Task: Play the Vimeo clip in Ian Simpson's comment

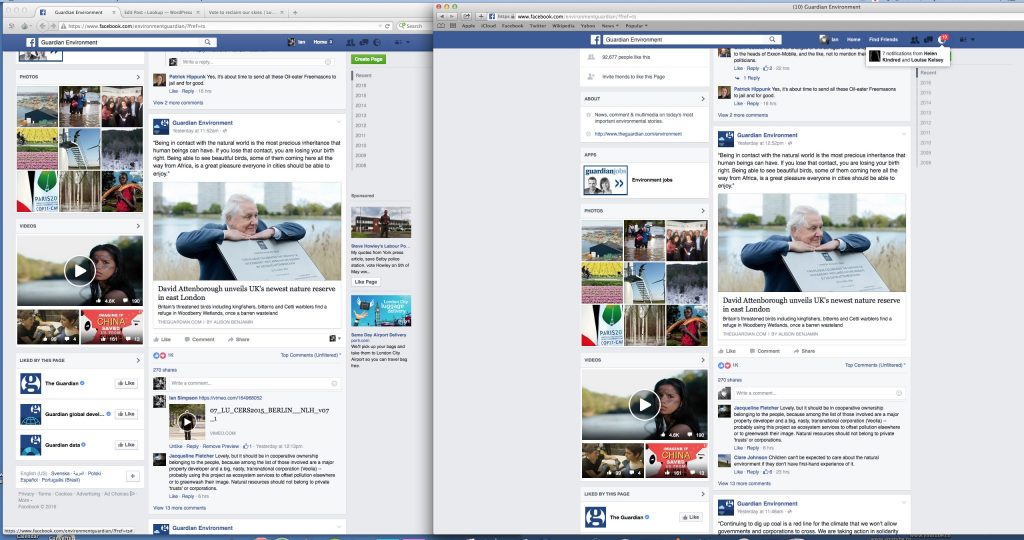Action: (x=187, y=422)
